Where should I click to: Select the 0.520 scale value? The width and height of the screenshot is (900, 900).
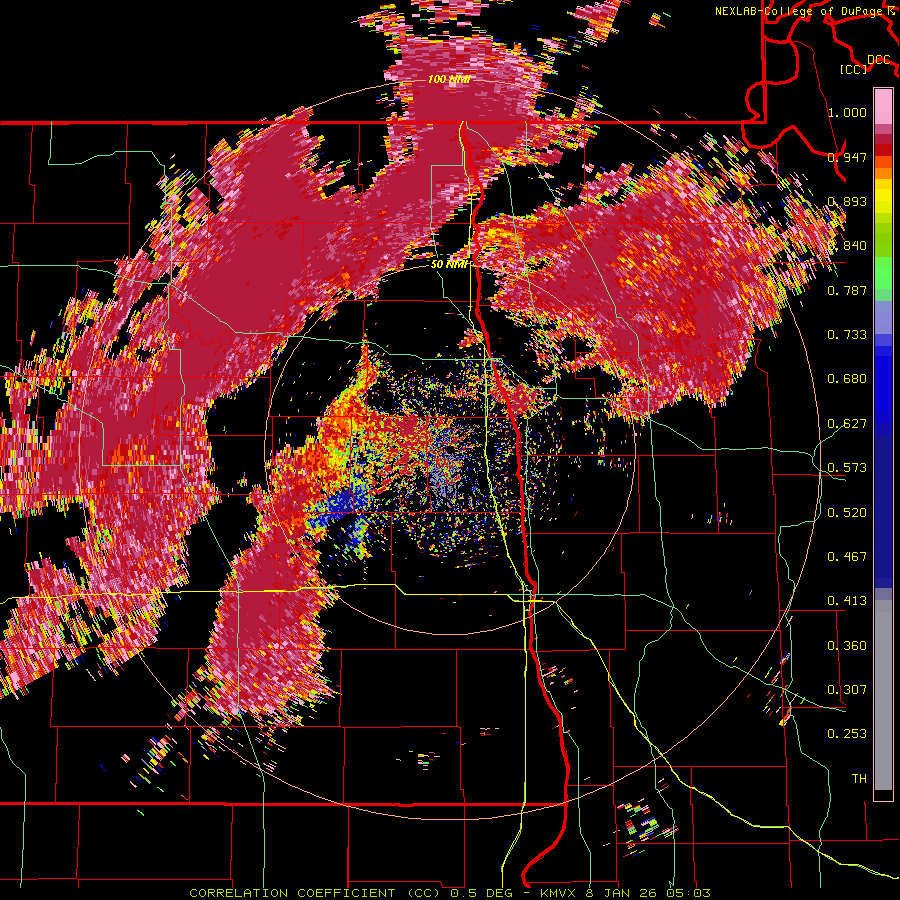point(847,513)
